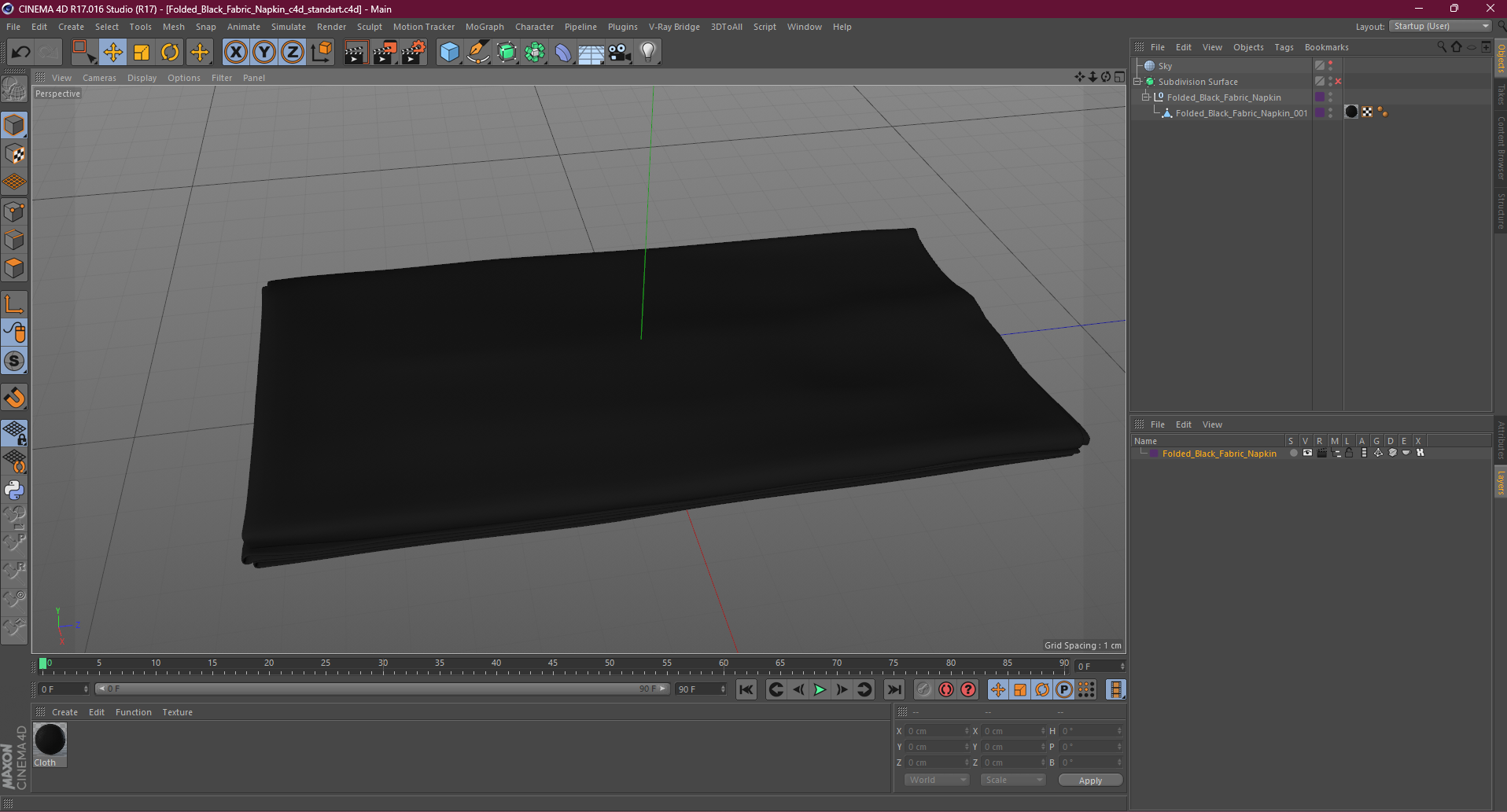Screen dimensions: 1507x812
Task: Toggle autokeying button
Action: pos(946,689)
